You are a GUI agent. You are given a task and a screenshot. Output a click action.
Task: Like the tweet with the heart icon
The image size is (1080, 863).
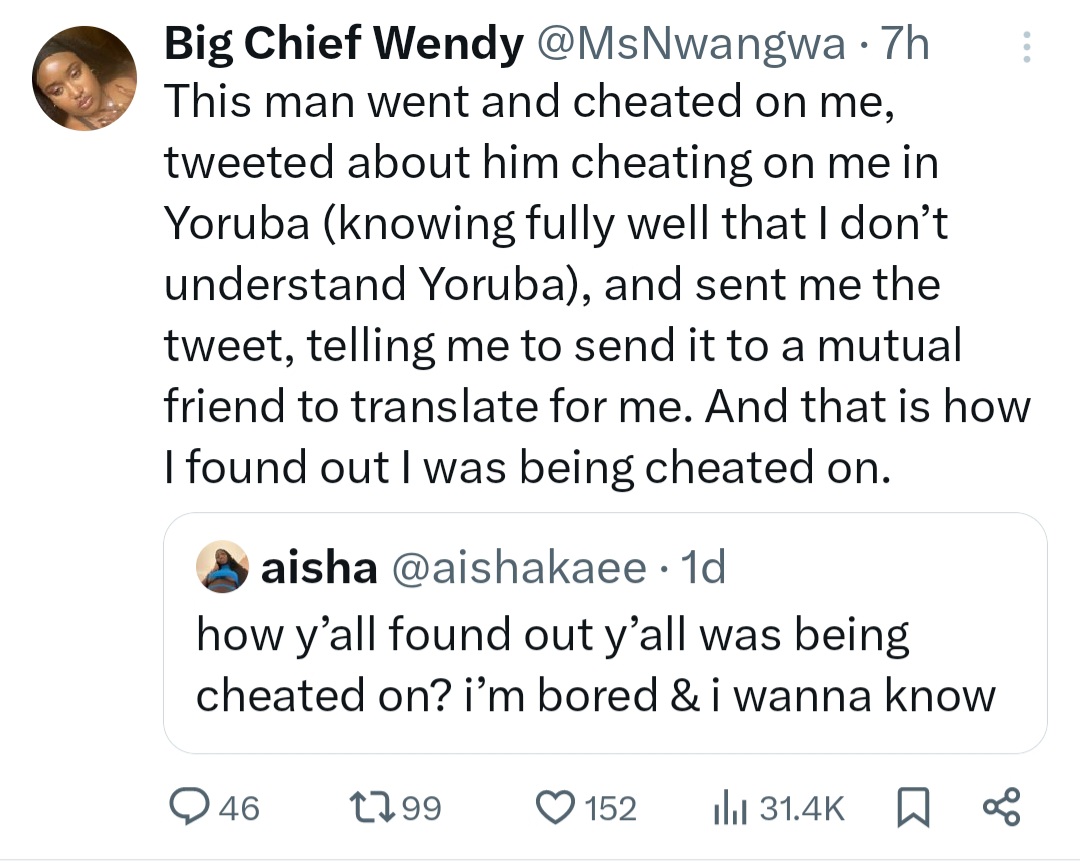click(559, 807)
